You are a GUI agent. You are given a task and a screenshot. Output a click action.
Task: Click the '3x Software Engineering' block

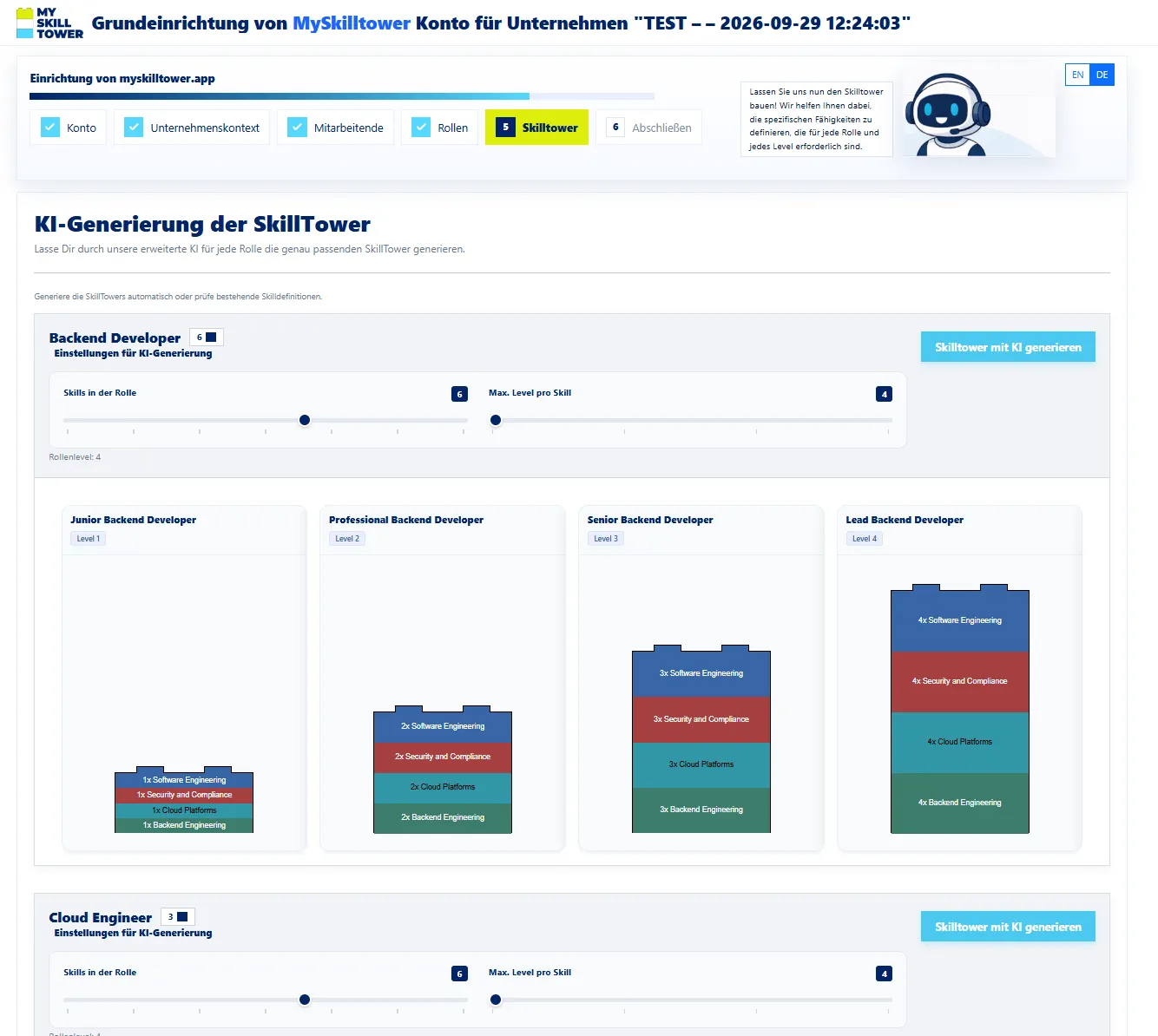[701, 673]
